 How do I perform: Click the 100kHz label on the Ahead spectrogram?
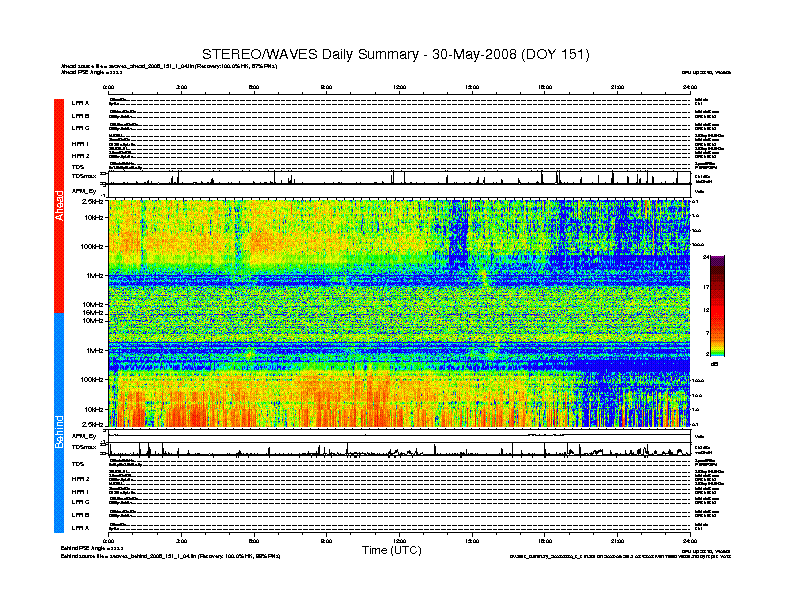tap(92, 246)
